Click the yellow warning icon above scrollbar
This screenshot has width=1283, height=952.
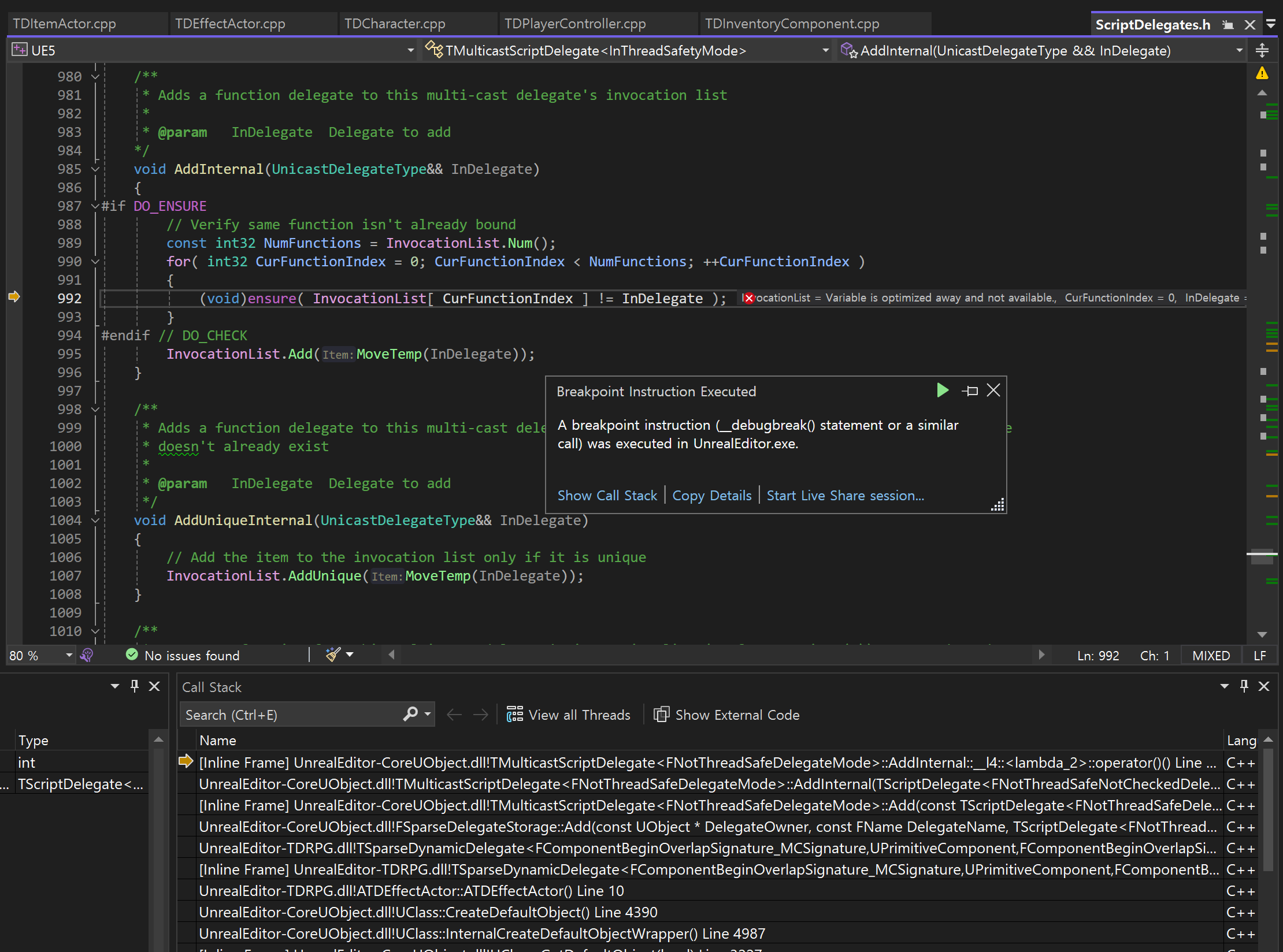click(x=1262, y=73)
